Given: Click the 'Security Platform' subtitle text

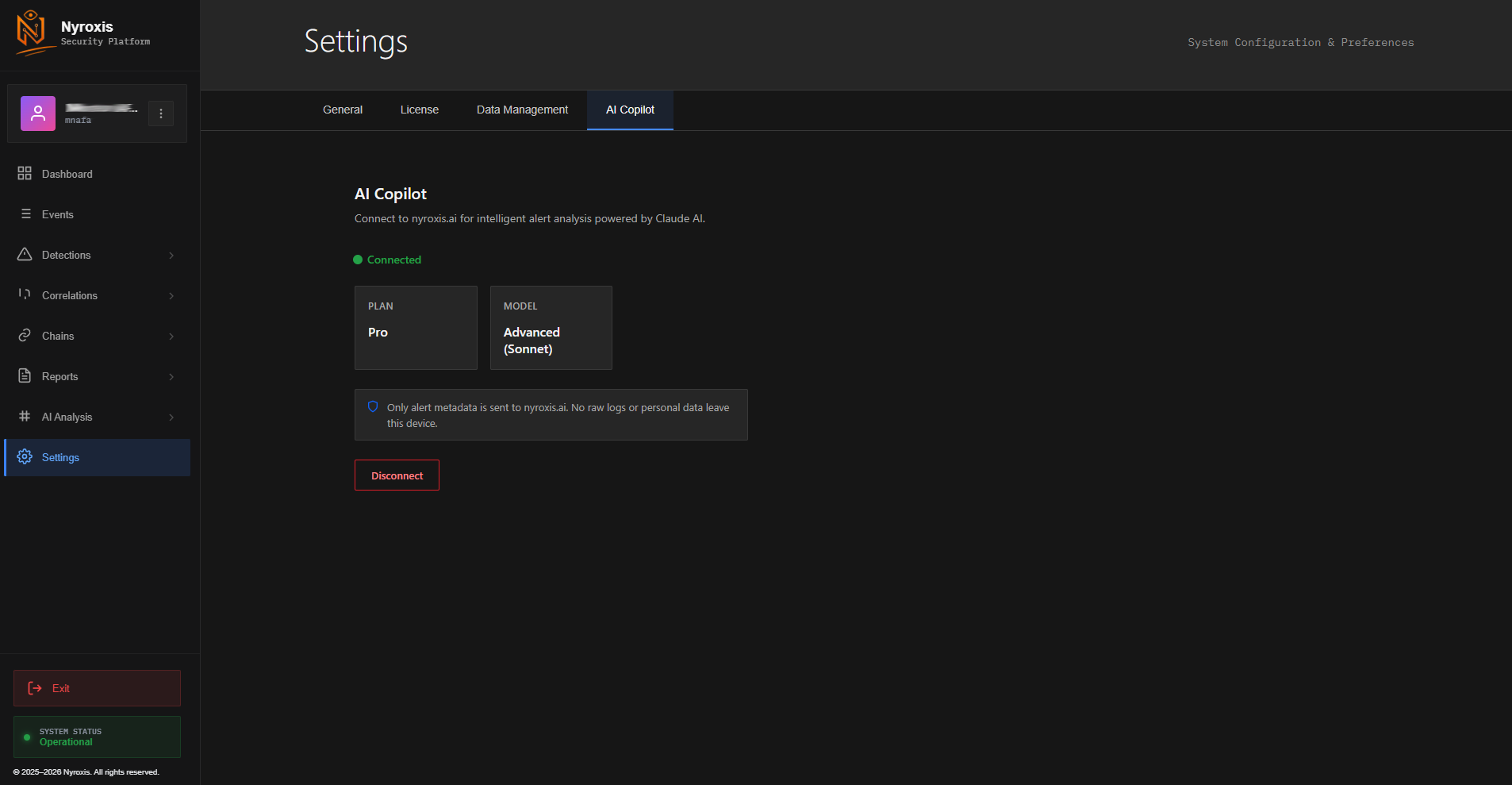Looking at the screenshot, I should pos(106,41).
